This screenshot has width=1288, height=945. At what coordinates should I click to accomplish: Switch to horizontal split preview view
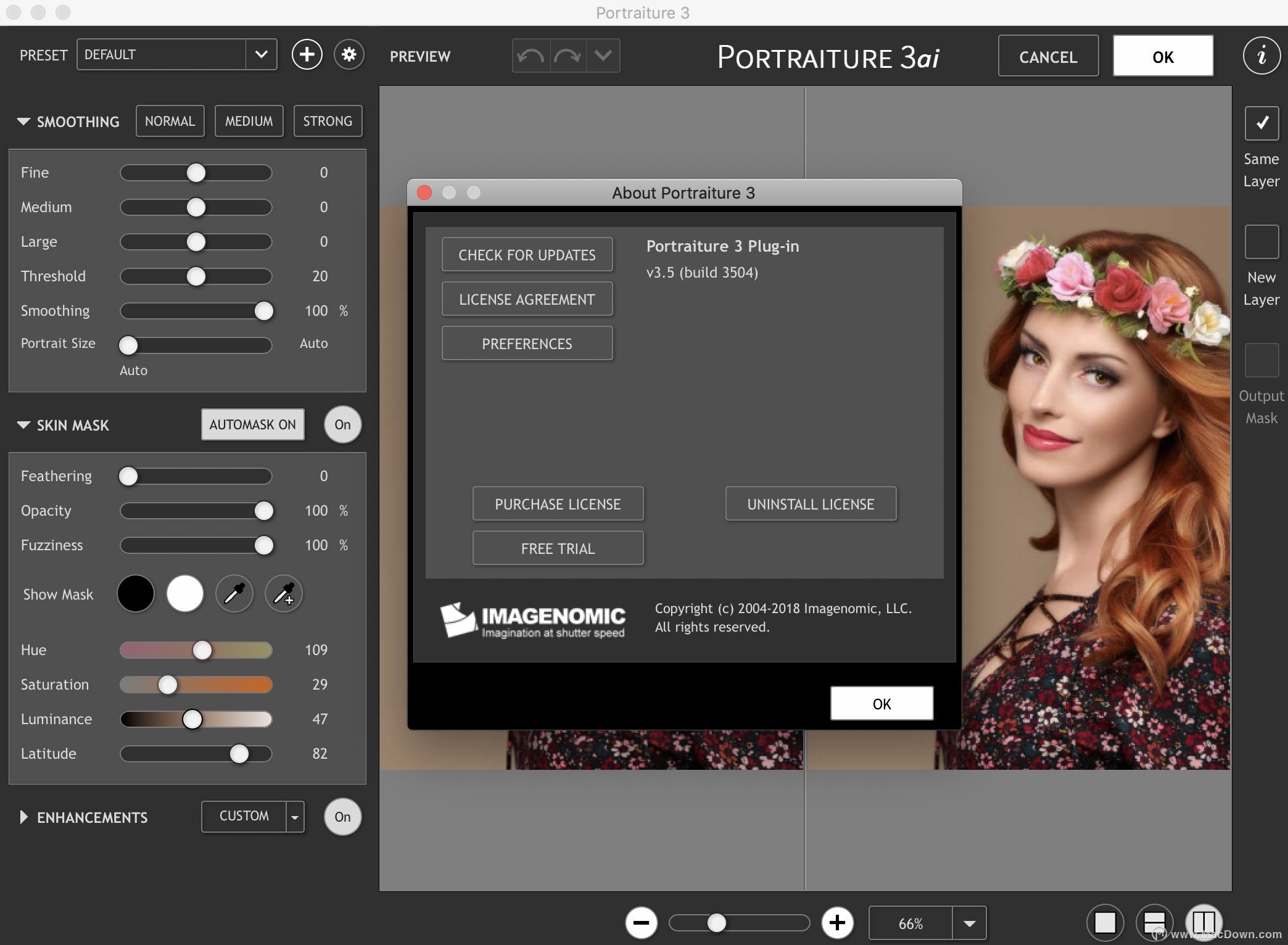coord(1154,923)
